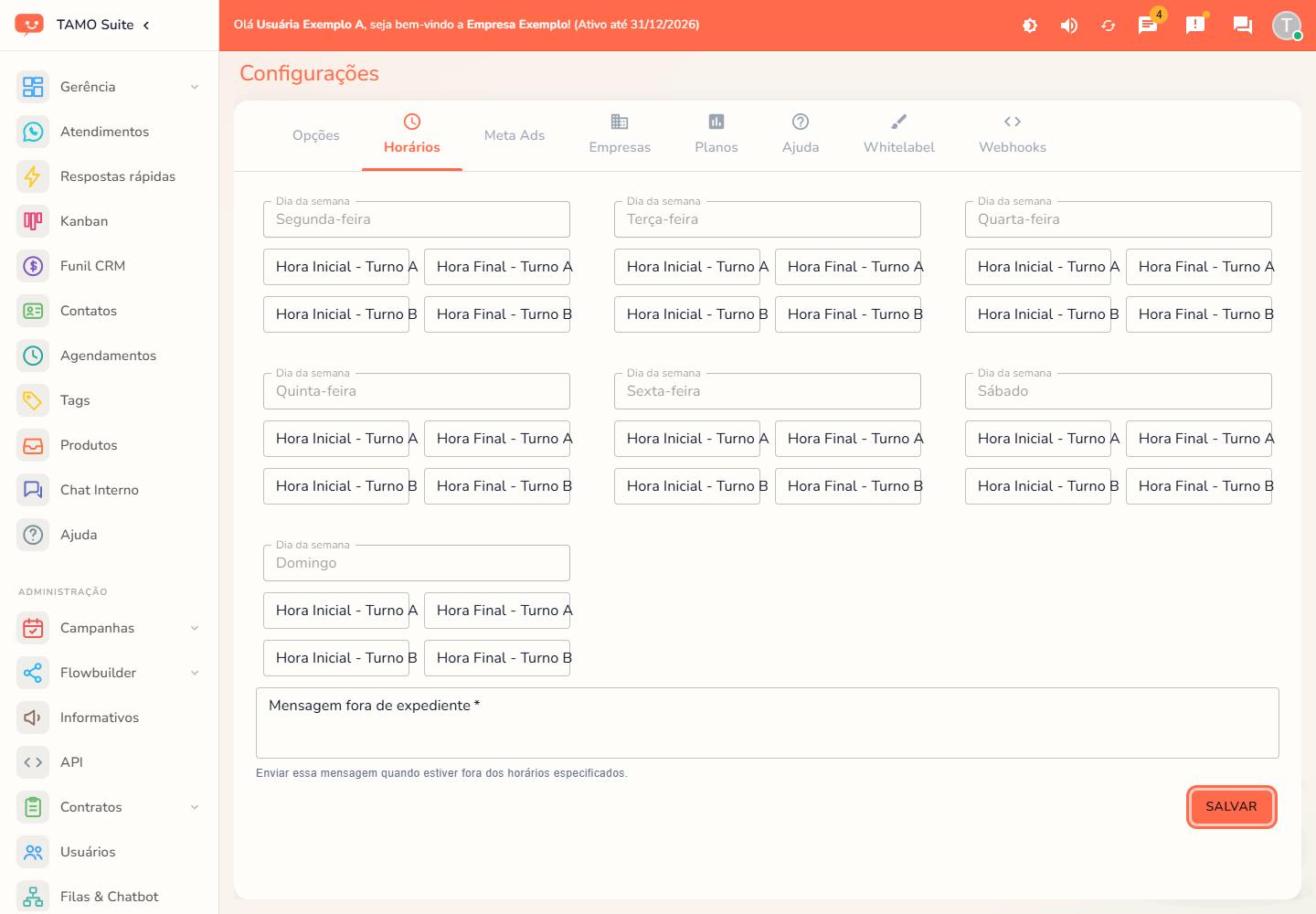1316x914 pixels.
Task: Collapse the TAMO Suite sidebar chevron
Action: pyautogui.click(x=146, y=25)
